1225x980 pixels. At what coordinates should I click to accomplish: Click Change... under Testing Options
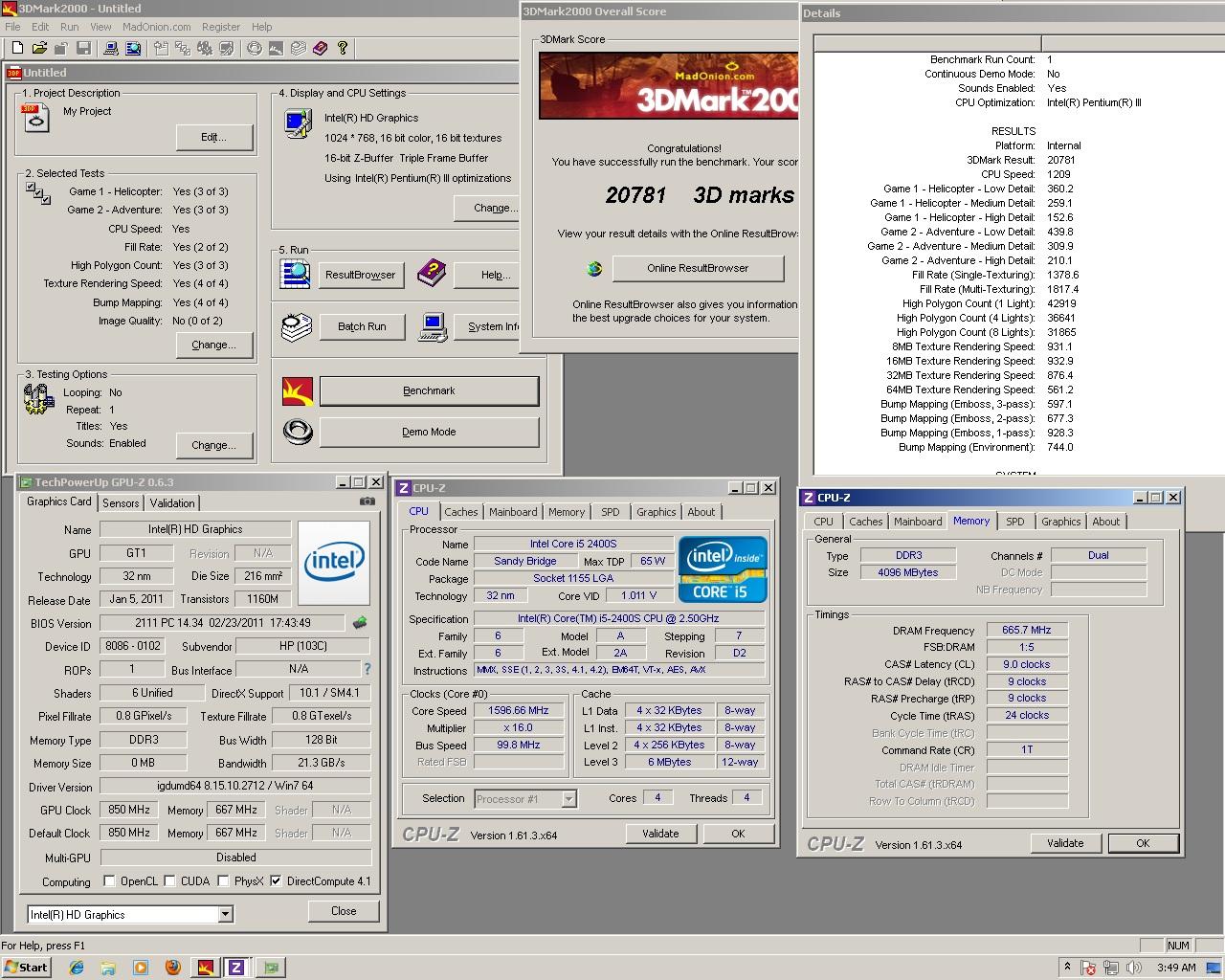(214, 445)
